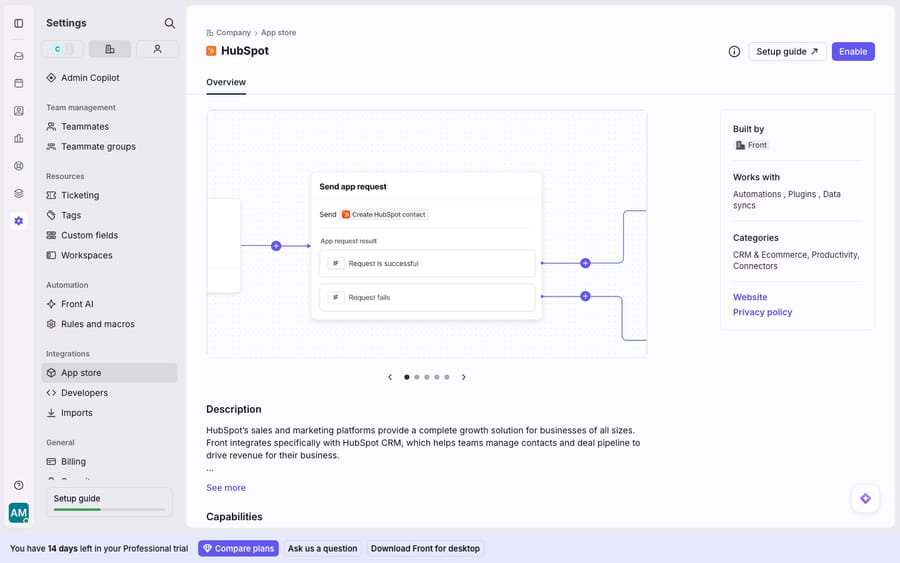Open Developers settings

(109, 393)
